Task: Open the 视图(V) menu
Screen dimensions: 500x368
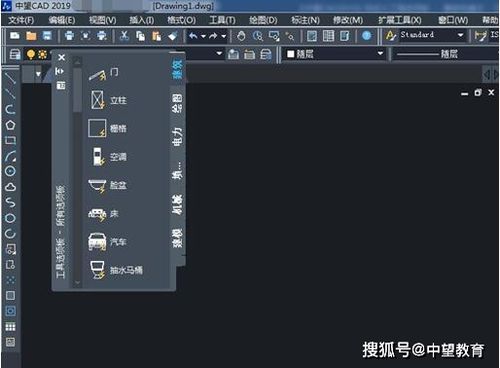Action: pos(102,20)
